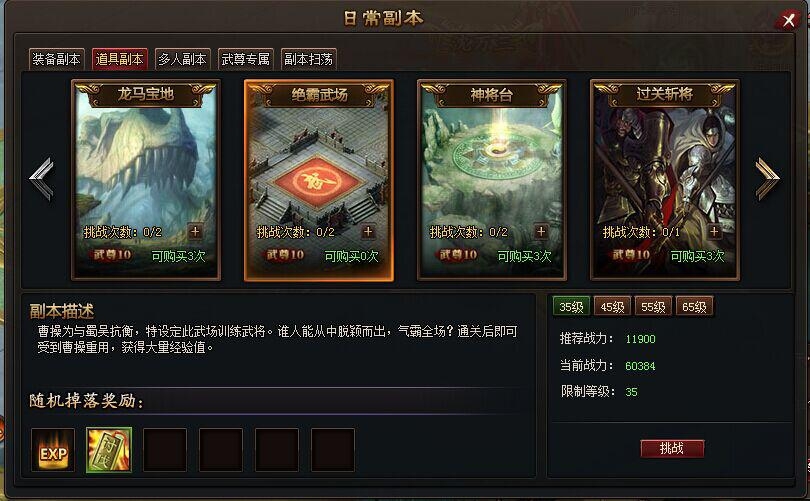Select the 神将台 dungeon card
Viewport: 810px width, 501px height.
point(492,180)
